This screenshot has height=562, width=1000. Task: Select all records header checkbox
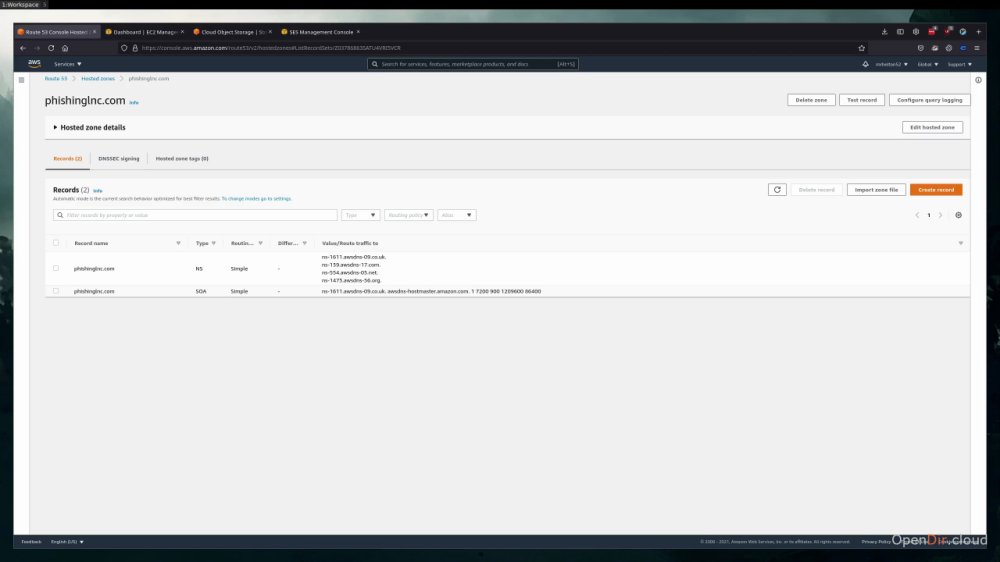(56, 242)
